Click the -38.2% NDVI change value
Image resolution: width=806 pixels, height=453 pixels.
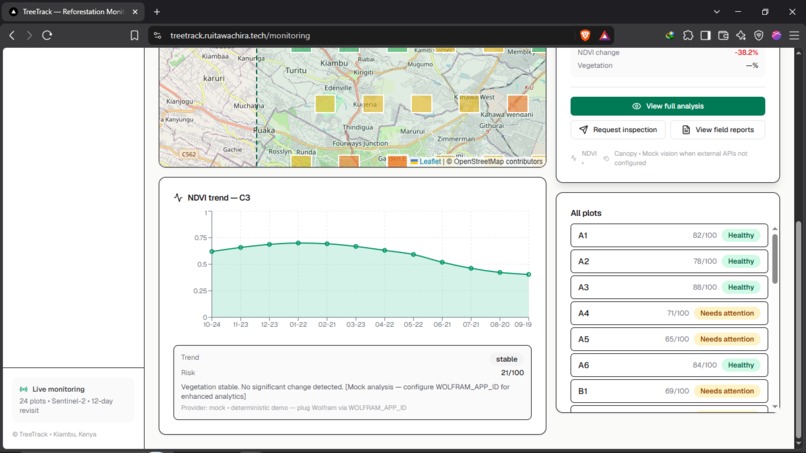tap(746, 52)
